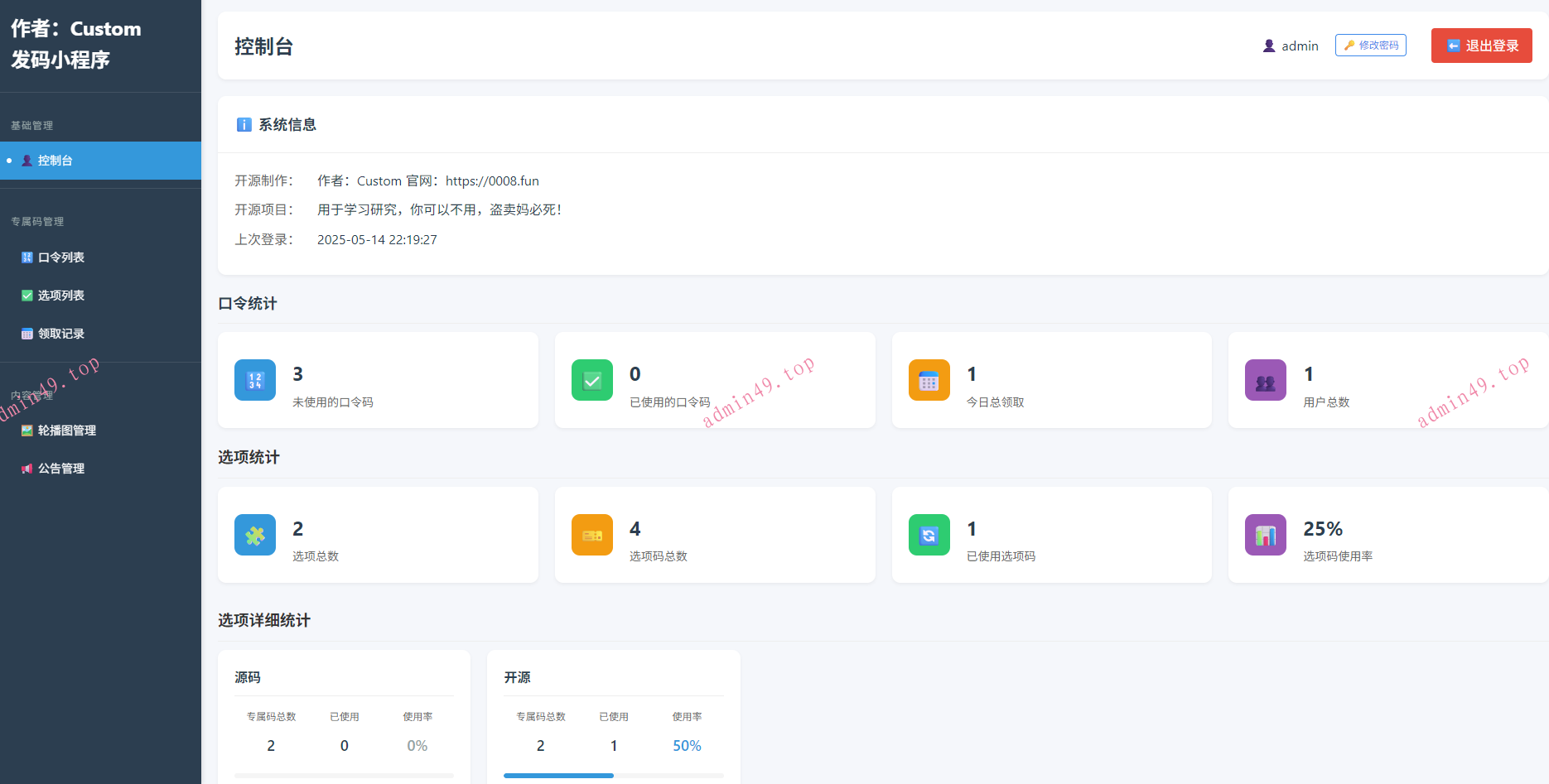Click the purple bar chart usage rate icon
This screenshot has height=784, width=1549.
(x=1265, y=535)
